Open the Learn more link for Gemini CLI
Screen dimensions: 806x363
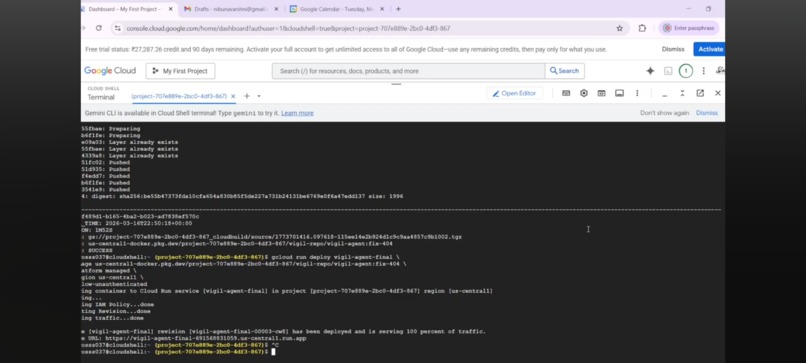pos(297,113)
